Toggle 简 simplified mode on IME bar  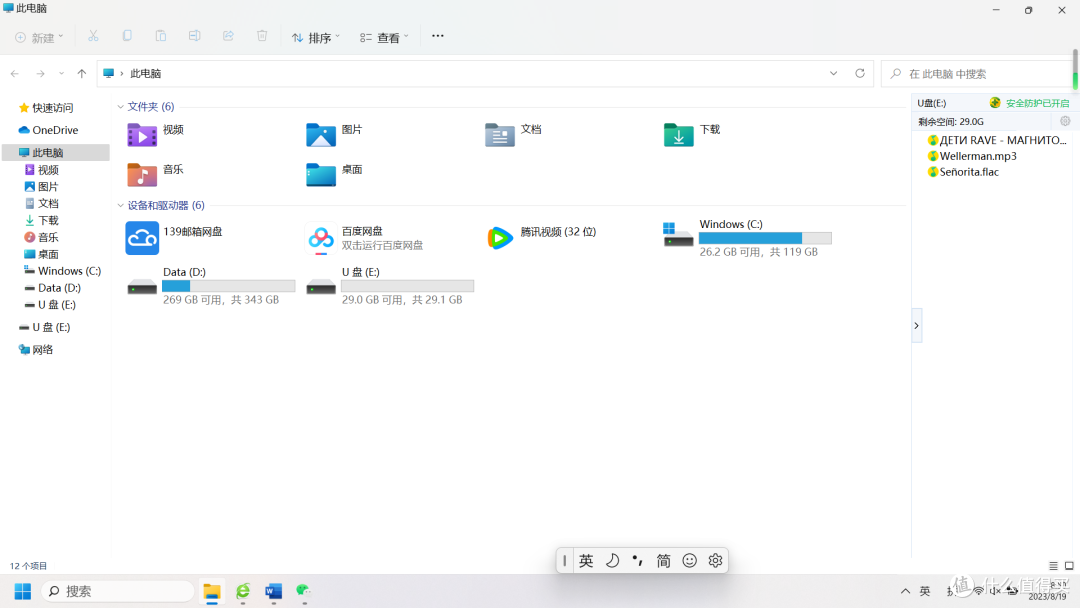663,561
